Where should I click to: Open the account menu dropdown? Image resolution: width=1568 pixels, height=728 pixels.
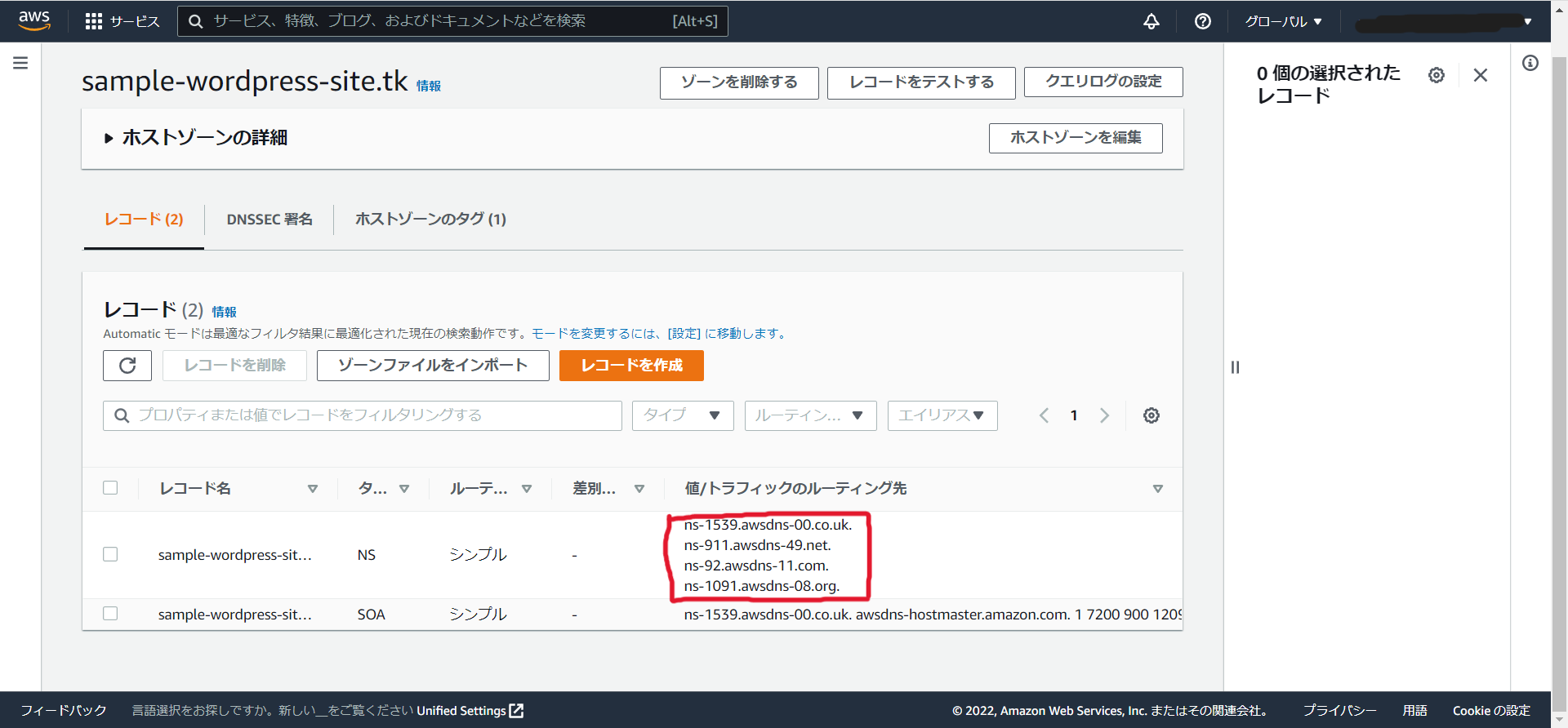(1444, 22)
